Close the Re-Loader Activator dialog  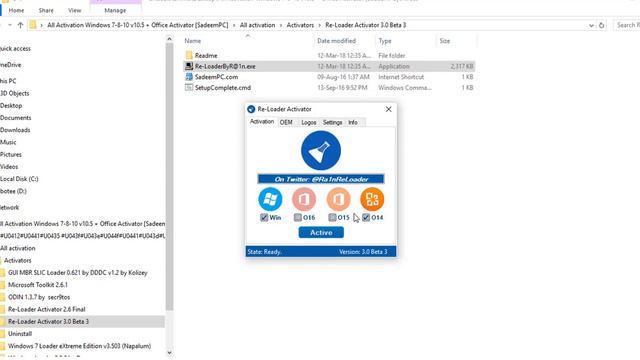click(x=389, y=109)
